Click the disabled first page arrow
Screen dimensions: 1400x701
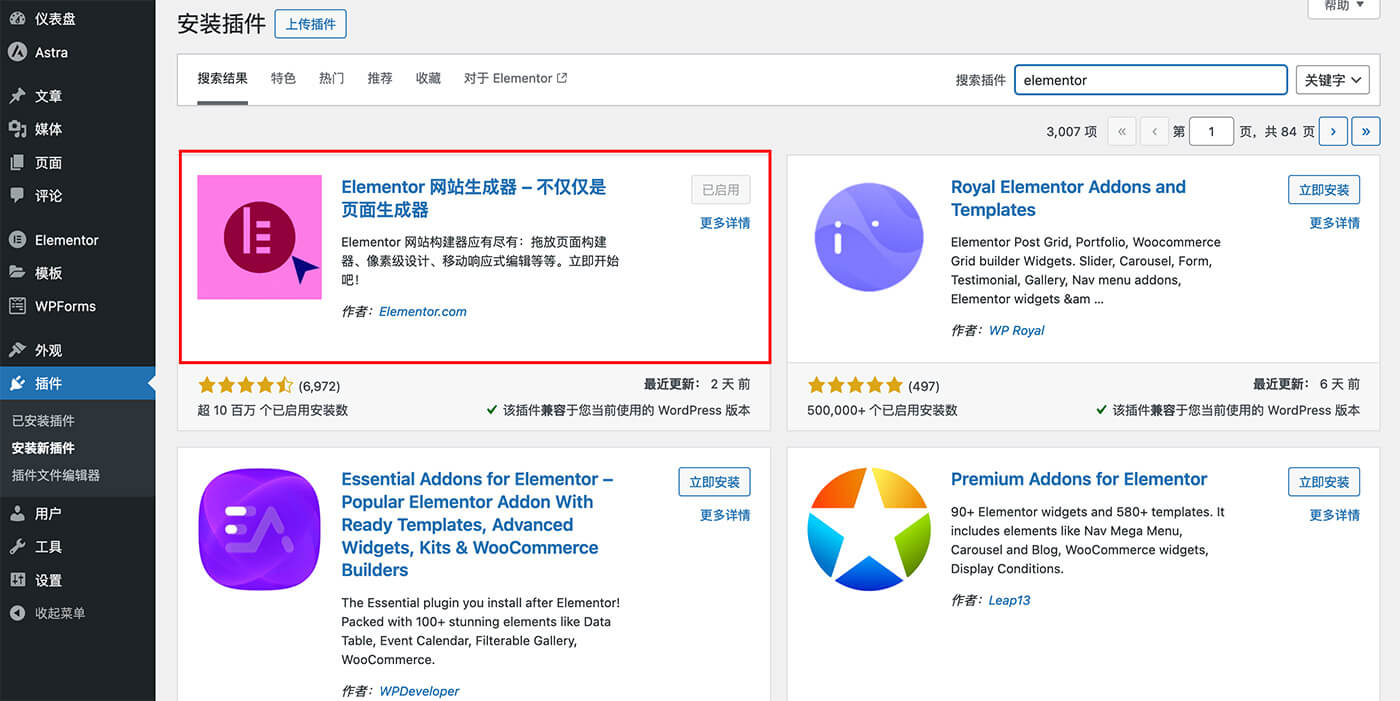click(x=1122, y=131)
